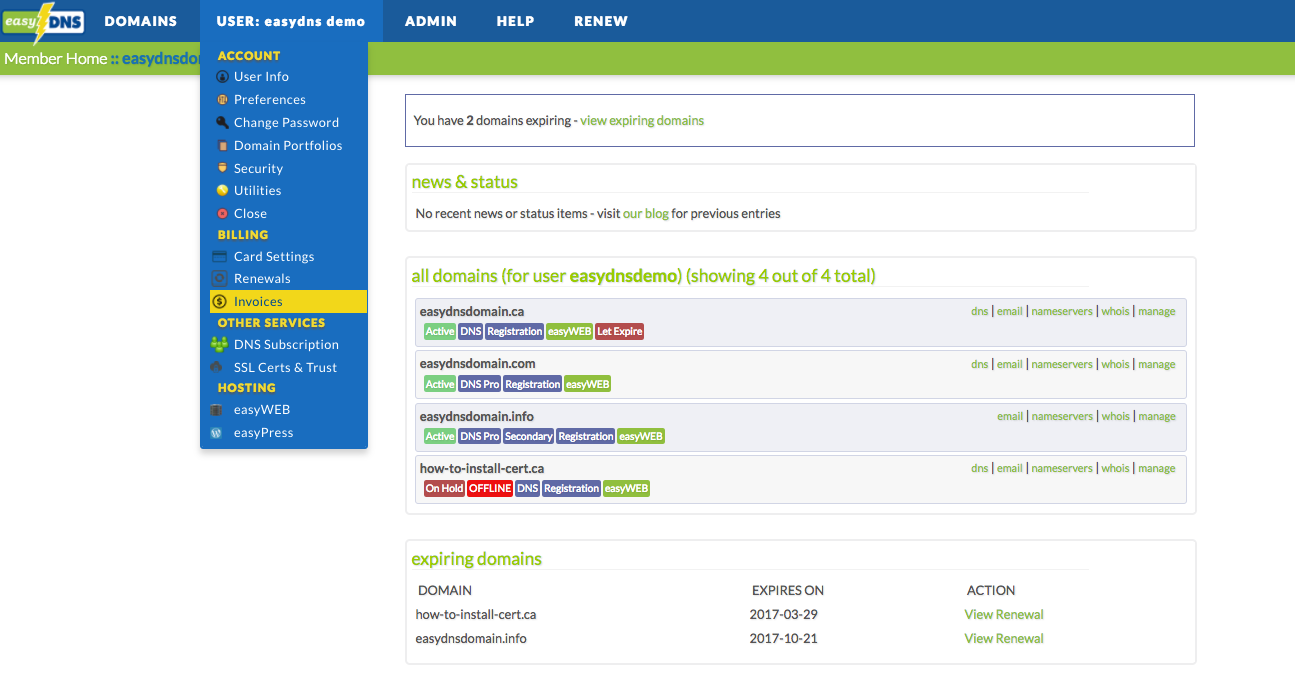The width and height of the screenshot is (1295, 691).
Task: Click the DNS Subscription green icon
Action: point(219,344)
